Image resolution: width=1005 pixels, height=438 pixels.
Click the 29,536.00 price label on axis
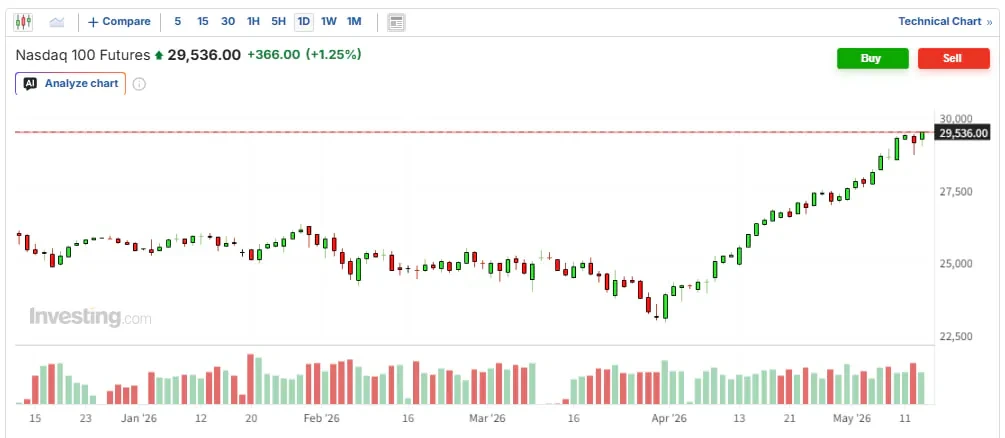pyautogui.click(x=963, y=133)
